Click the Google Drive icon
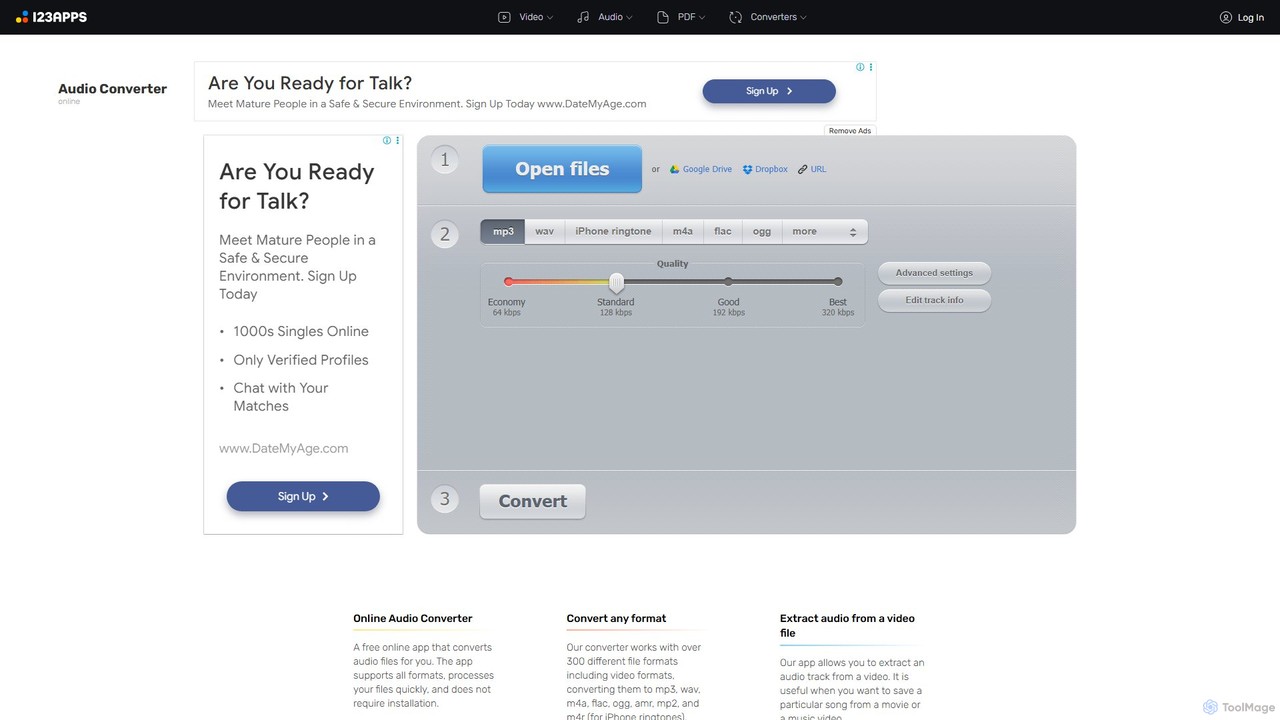The image size is (1280, 720). 675,170
